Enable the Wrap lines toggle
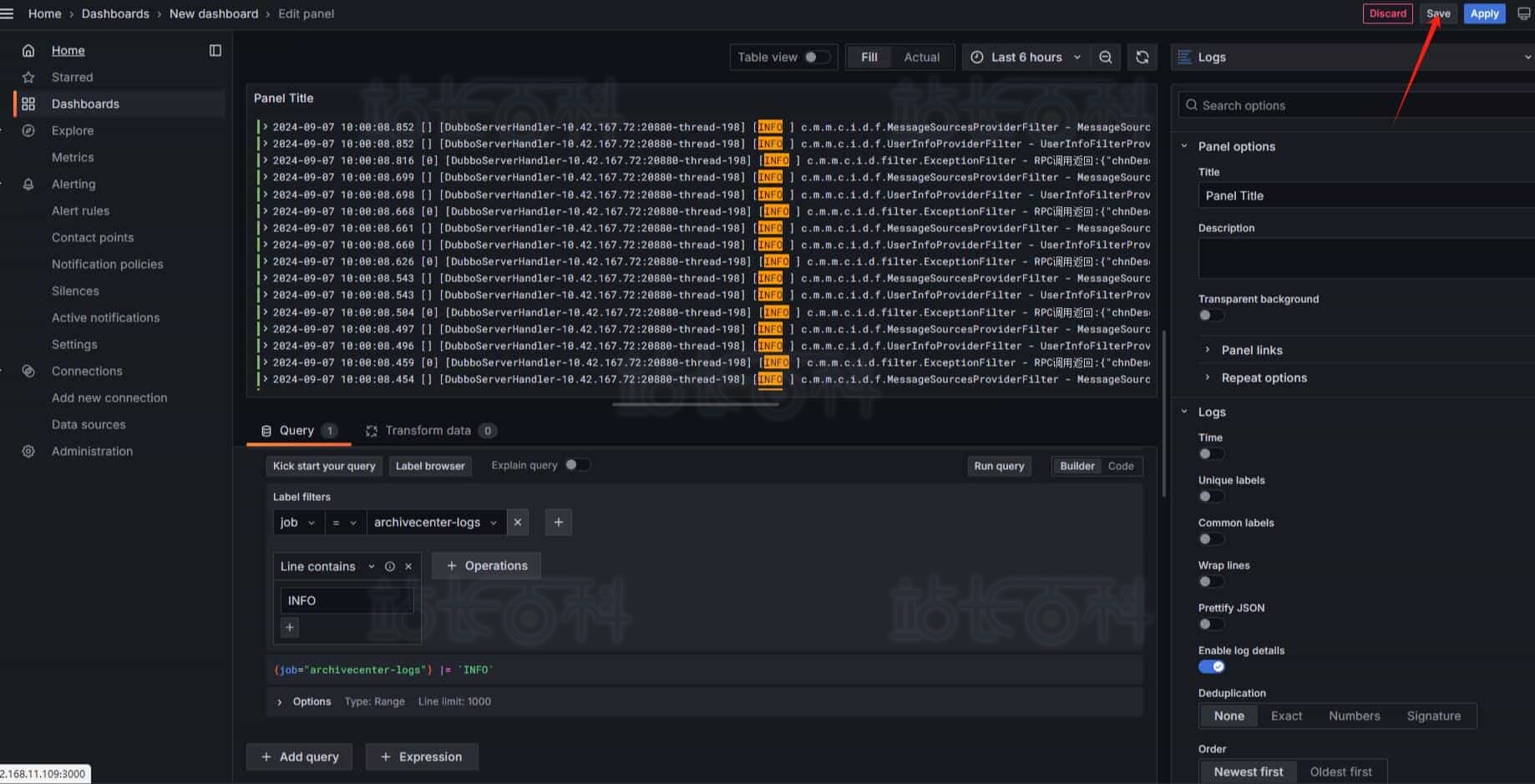Image resolution: width=1535 pixels, height=784 pixels. pos(1210,581)
